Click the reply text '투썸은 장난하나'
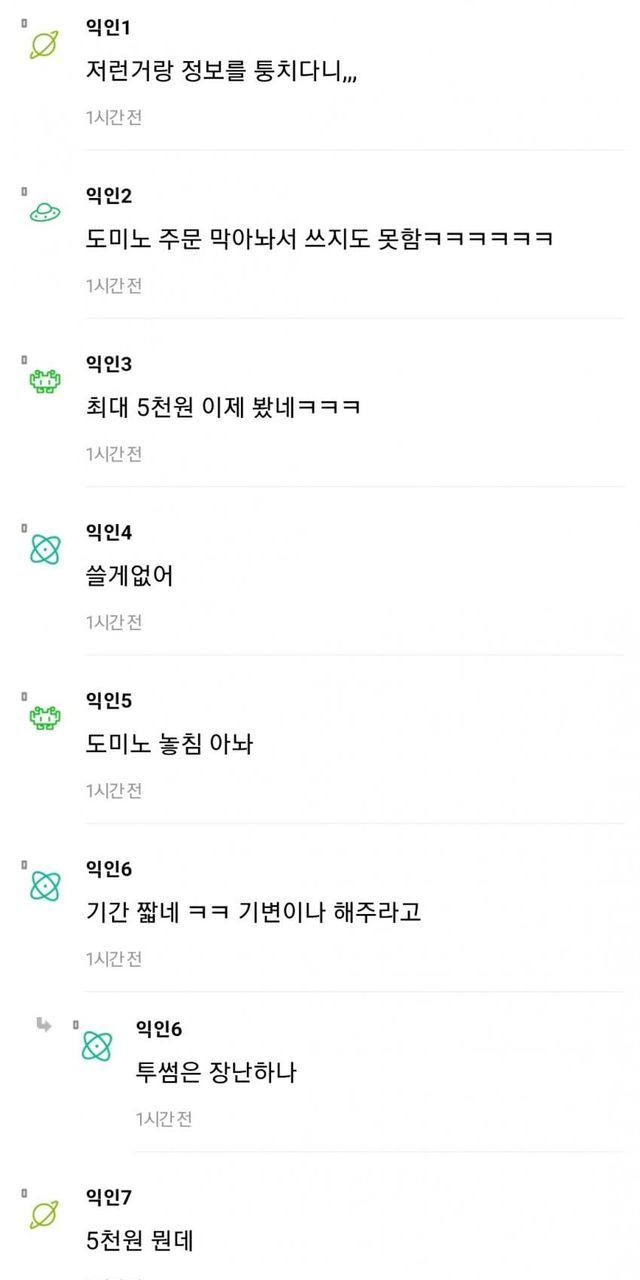The image size is (640, 1280). (216, 1073)
